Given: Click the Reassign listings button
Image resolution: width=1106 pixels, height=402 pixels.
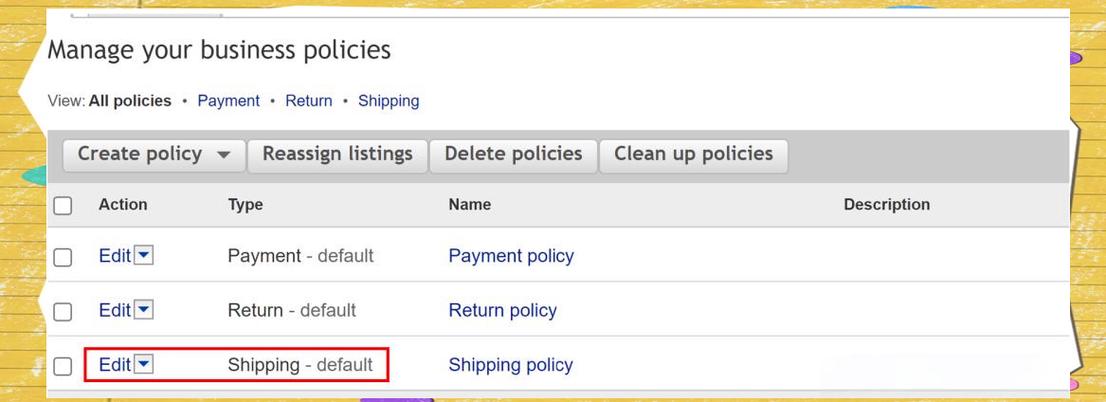Looking at the screenshot, I should click(x=337, y=155).
